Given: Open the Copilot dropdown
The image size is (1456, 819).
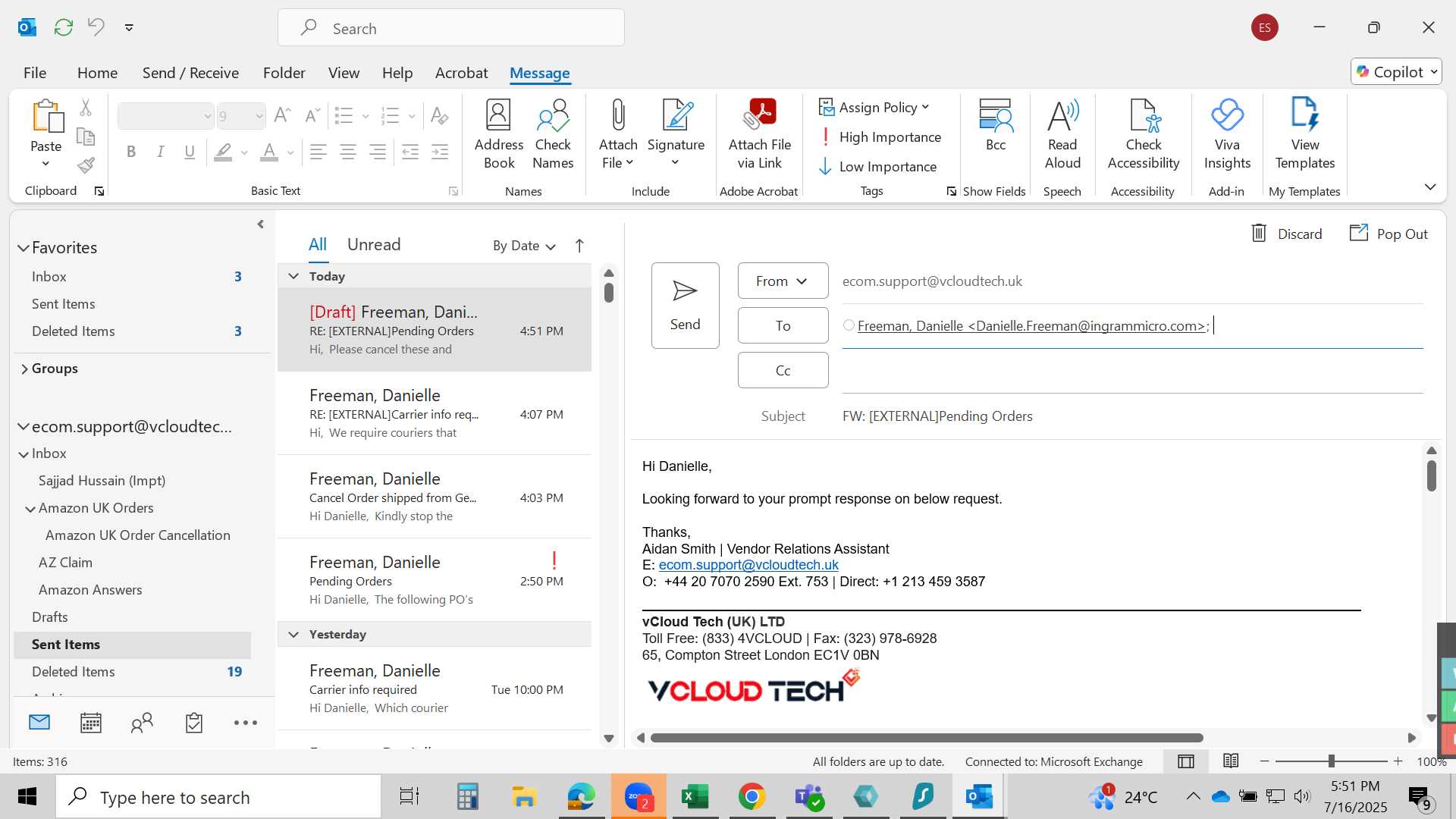Looking at the screenshot, I should pyautogui.click(x=1396, y=72).
